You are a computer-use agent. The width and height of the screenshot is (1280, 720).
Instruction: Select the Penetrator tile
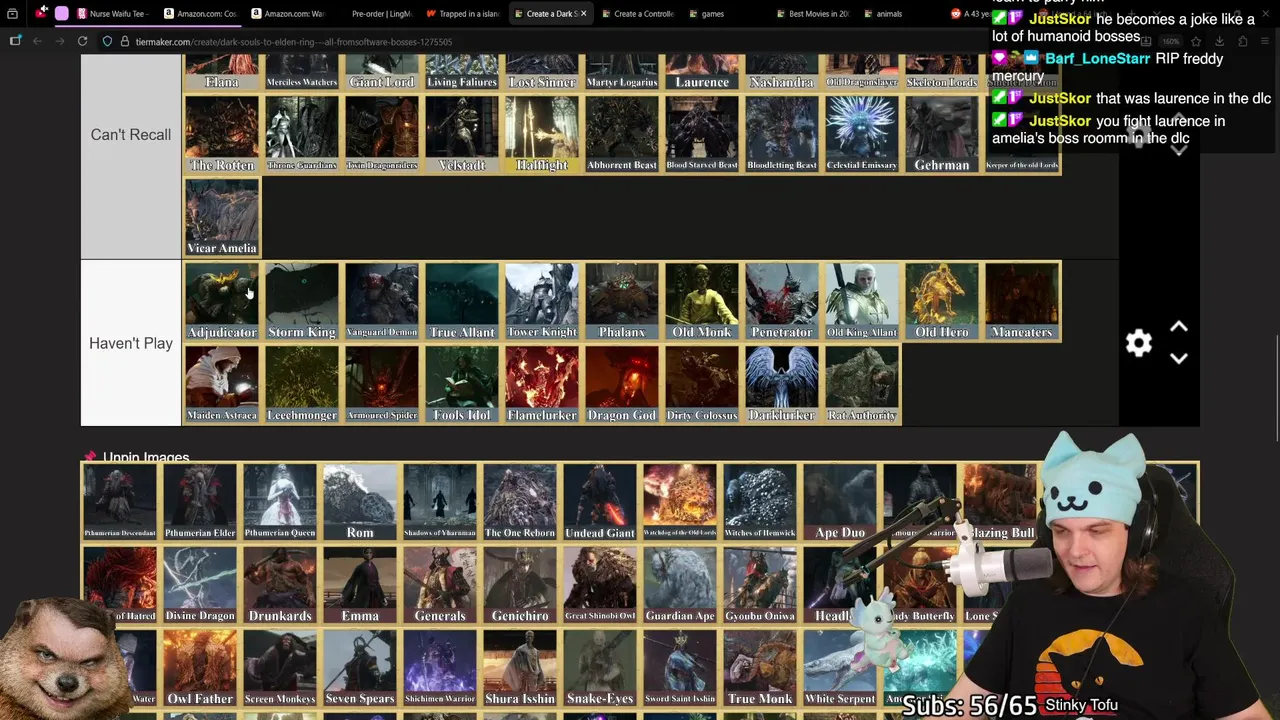tap(782, 301)
